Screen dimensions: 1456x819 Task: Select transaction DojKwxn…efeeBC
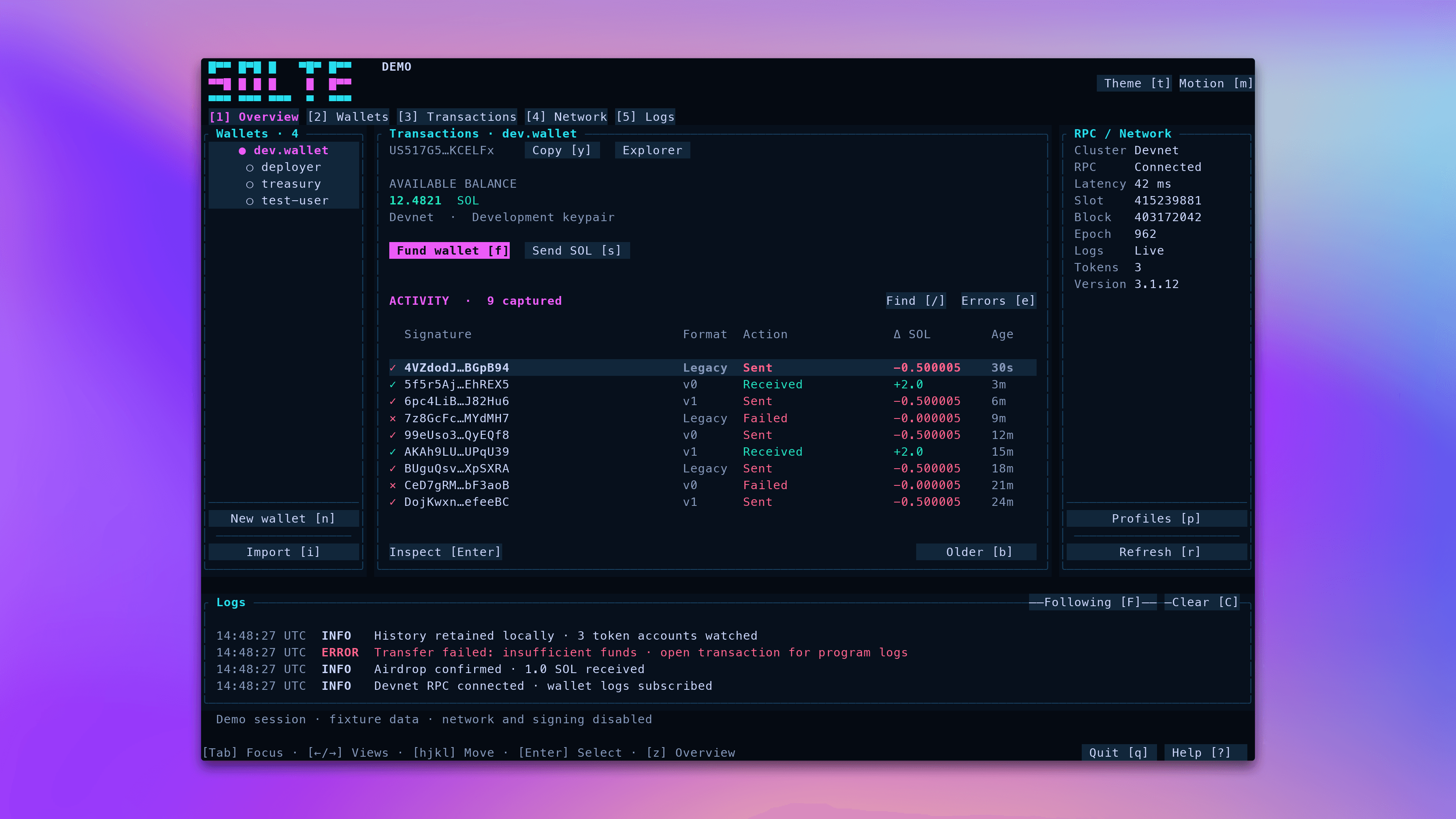pyautogui.click(x=712, y=502)
